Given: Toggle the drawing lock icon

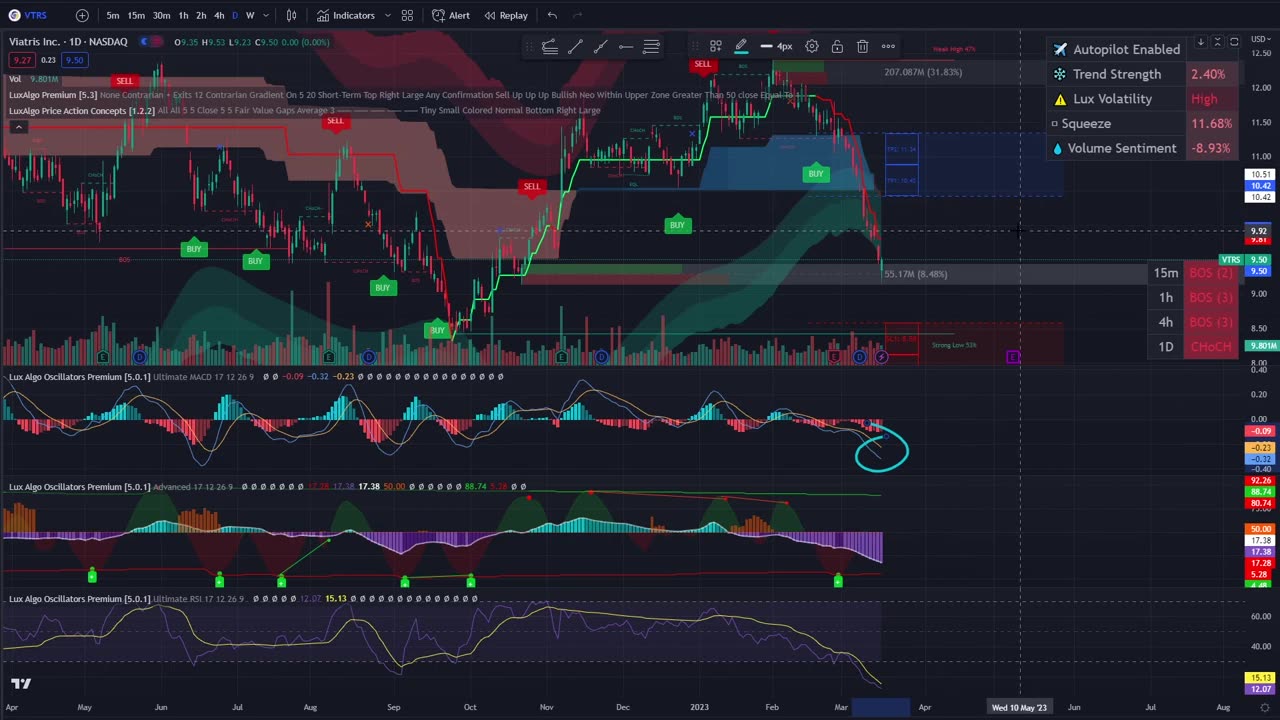Looking at the screenshot, I should click(x=837, y=46).
